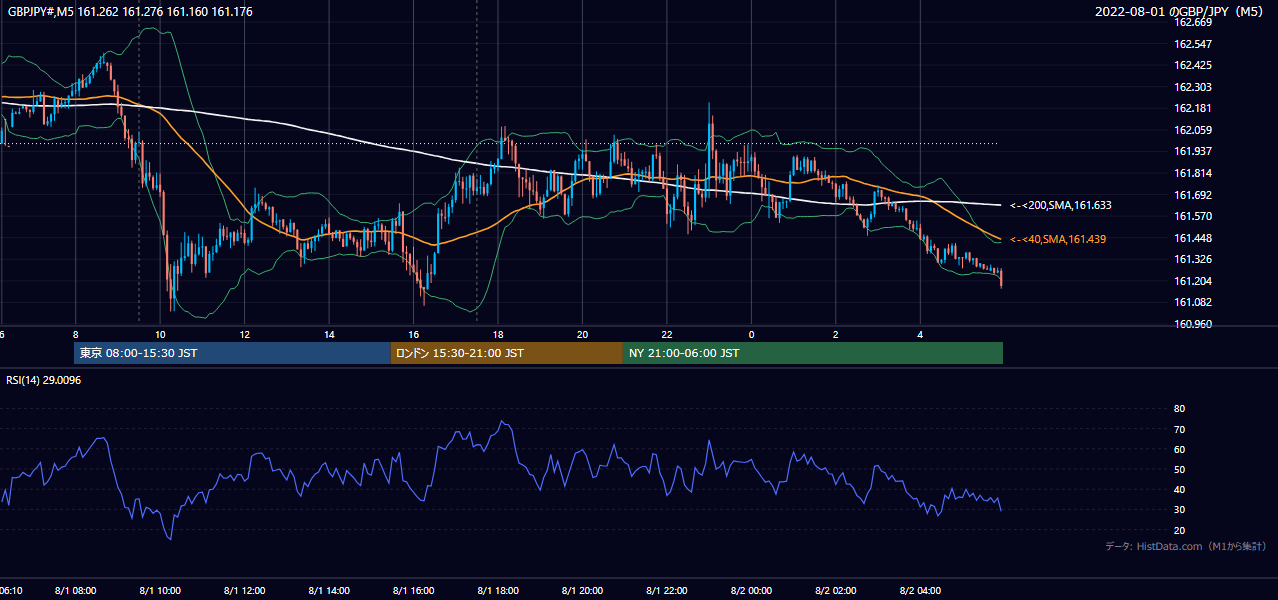Image resolution: width=1278 pixels, height=600 pixels.
Task: Click price level 161.570 on axis
Action: [x=1193, y=216]
